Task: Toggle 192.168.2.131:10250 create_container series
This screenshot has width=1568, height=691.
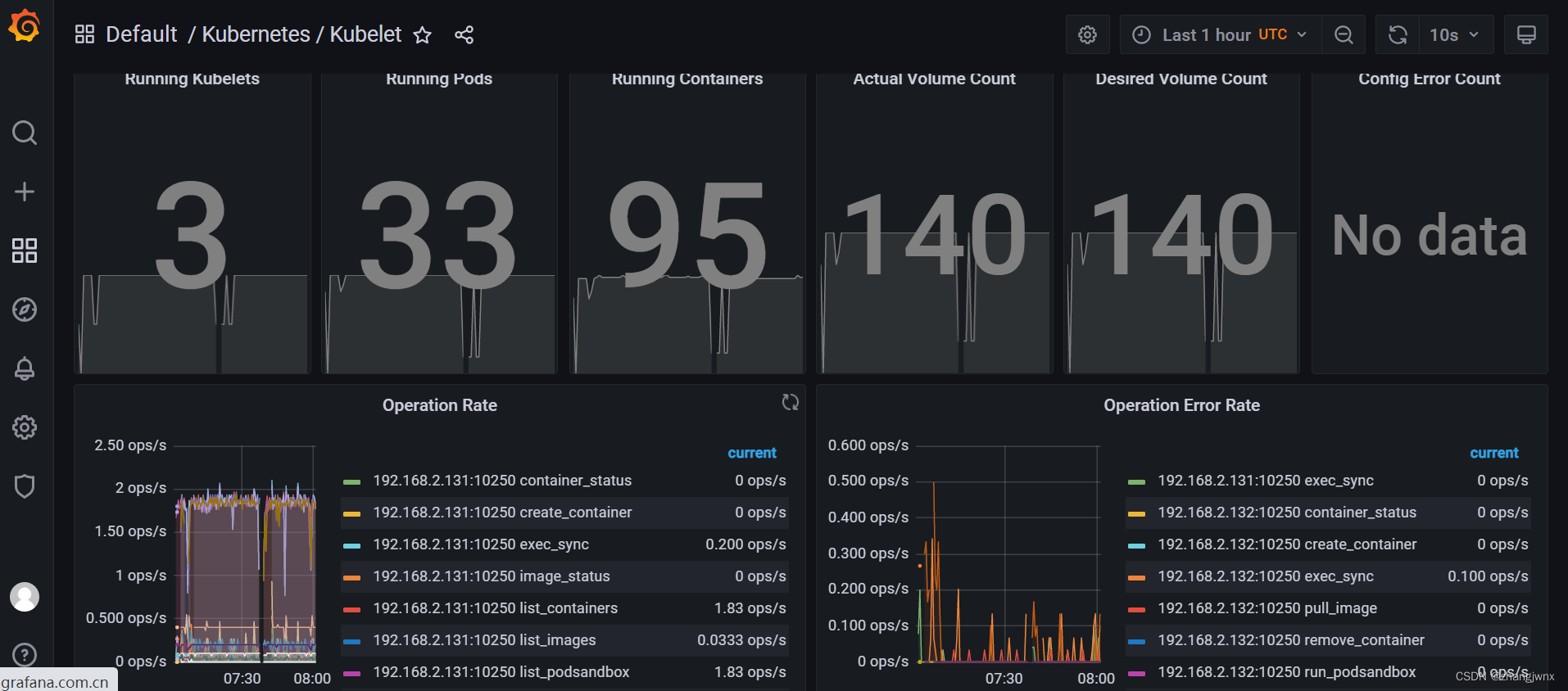Action: [502, 513]
